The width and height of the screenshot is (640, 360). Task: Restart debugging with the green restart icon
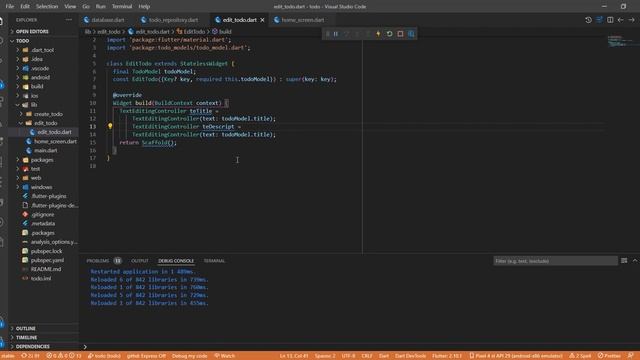389,34
